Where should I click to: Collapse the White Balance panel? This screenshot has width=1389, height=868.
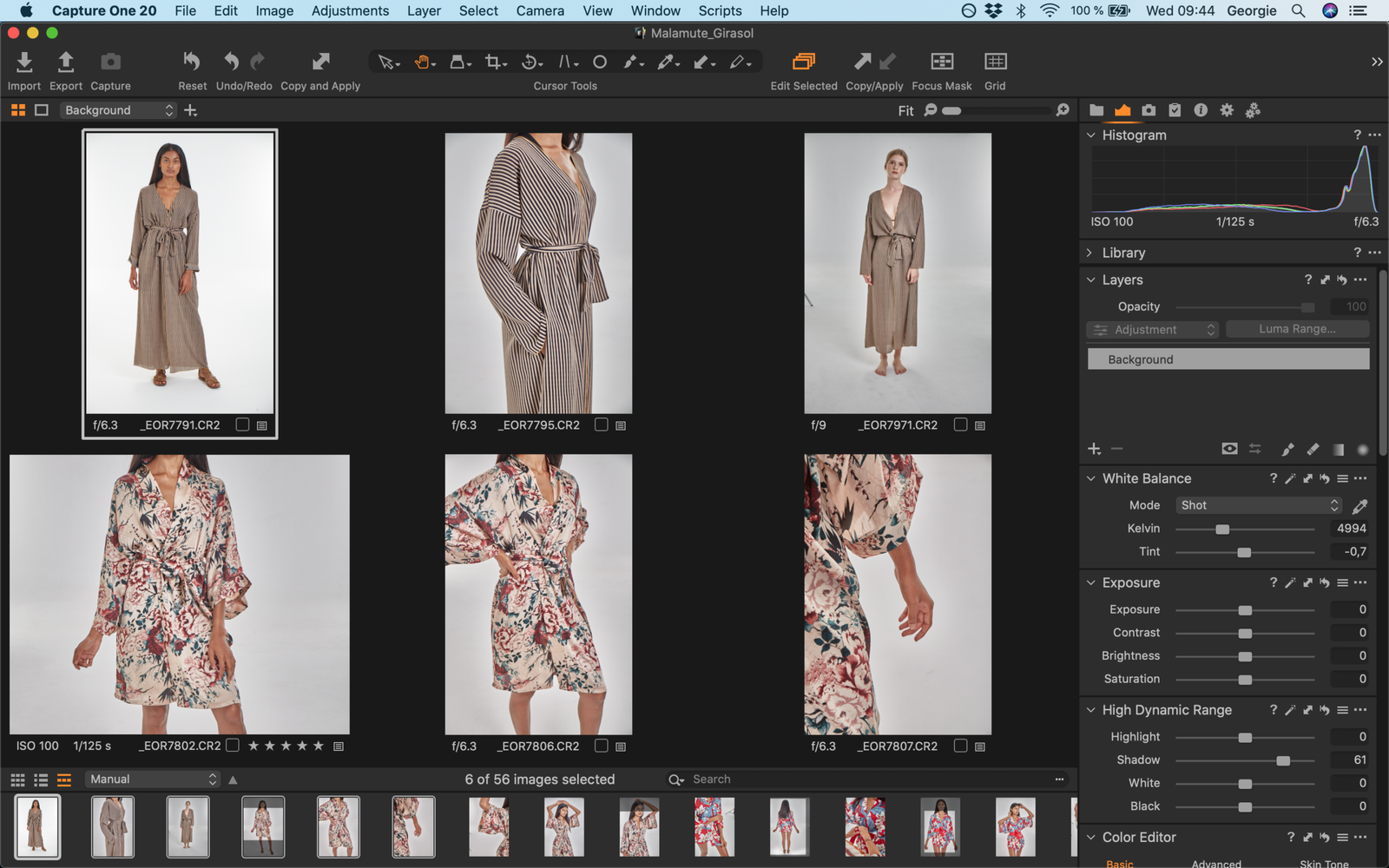coord(1091,478)
